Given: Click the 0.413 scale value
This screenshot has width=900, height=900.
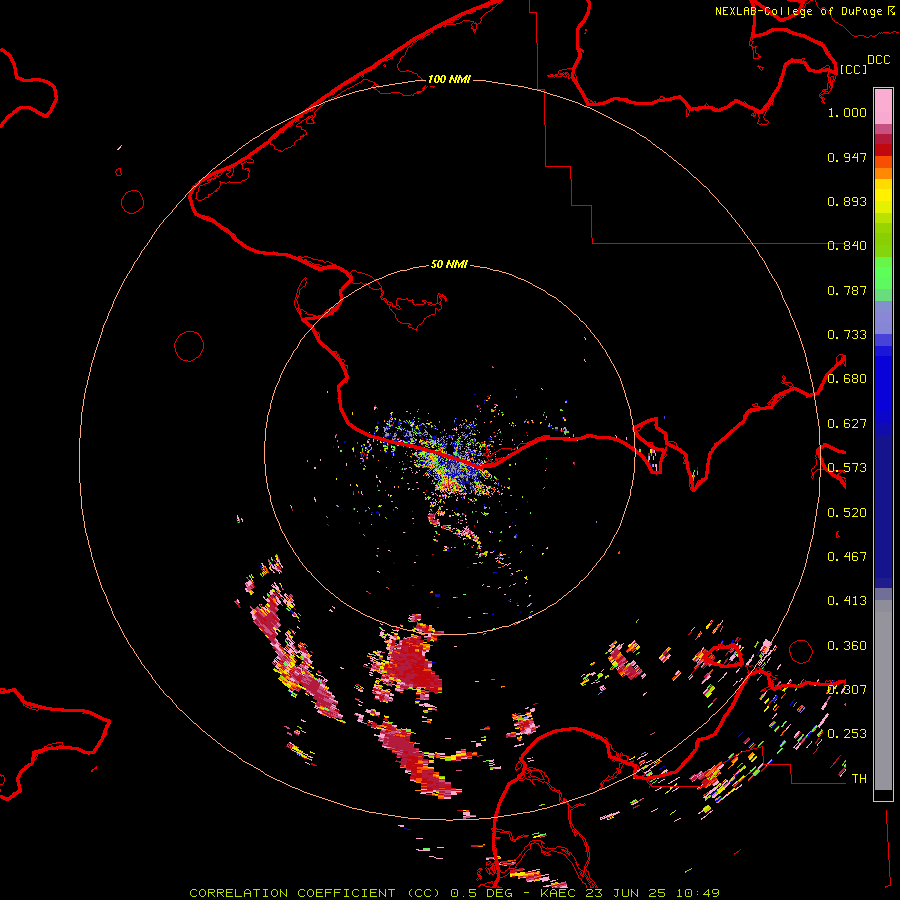Looking at the screenshot, I should (x=847, y=601).
